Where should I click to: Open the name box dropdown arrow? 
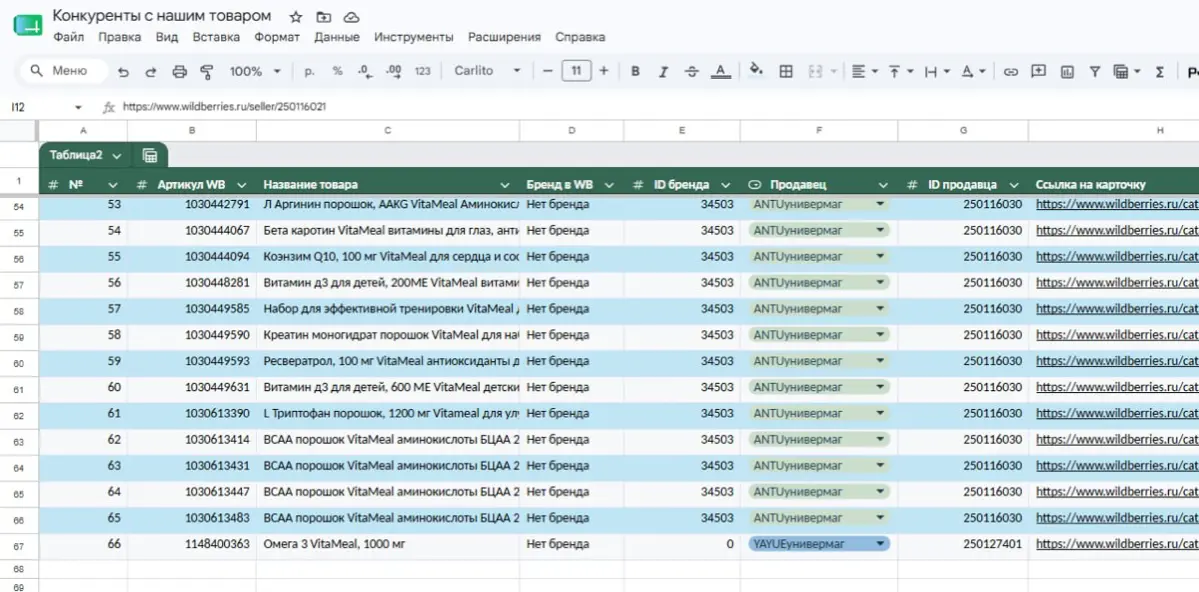pyautogui.click(x=78, y=107)
